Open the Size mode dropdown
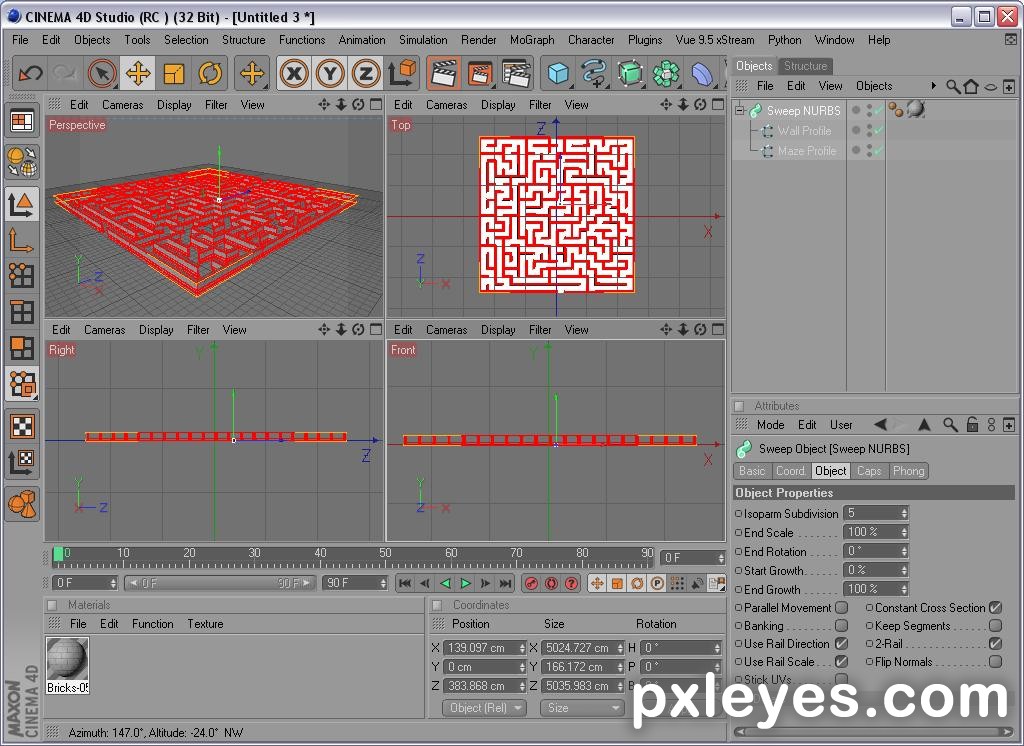Screen dimensions: 1024x746 [x=581, y=707]
